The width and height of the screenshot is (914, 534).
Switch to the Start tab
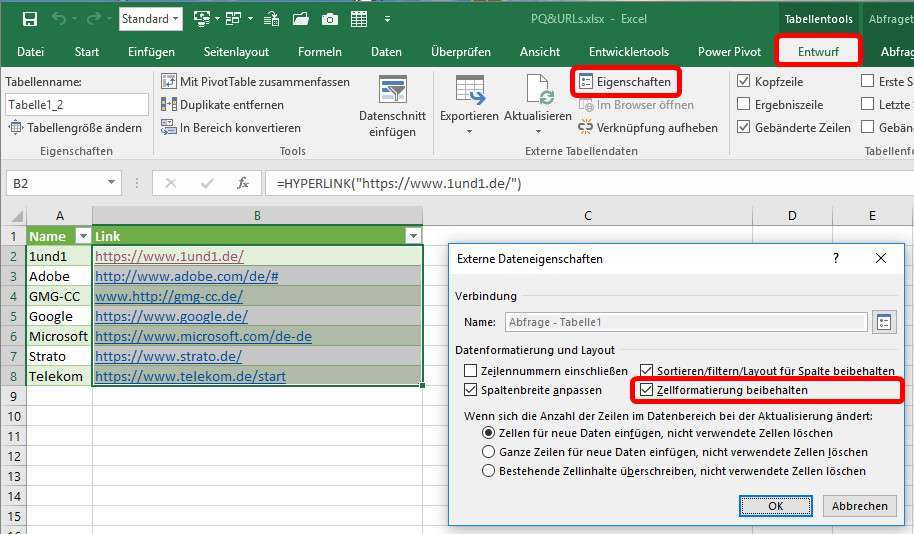[x=86, y=52]
